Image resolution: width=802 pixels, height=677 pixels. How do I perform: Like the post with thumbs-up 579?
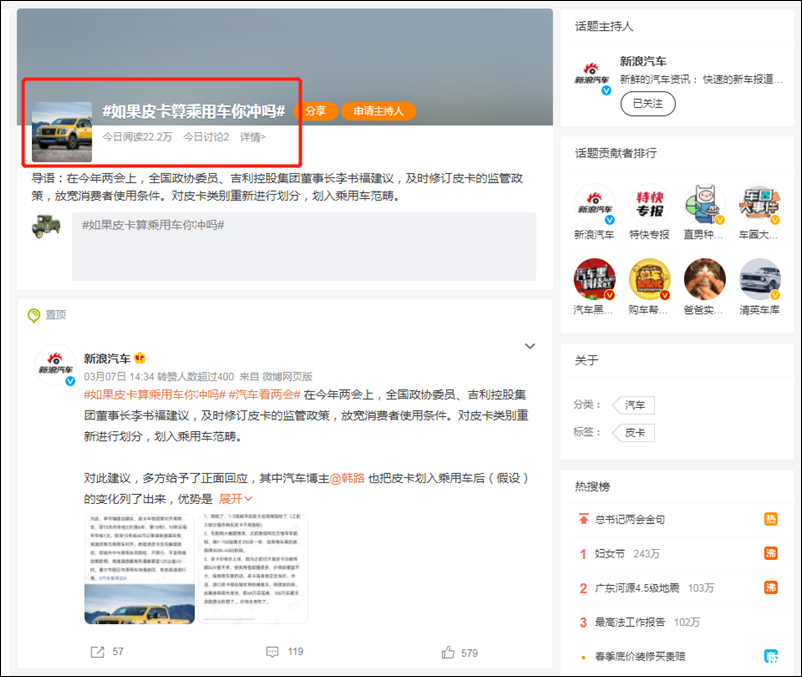click(448, 652)
